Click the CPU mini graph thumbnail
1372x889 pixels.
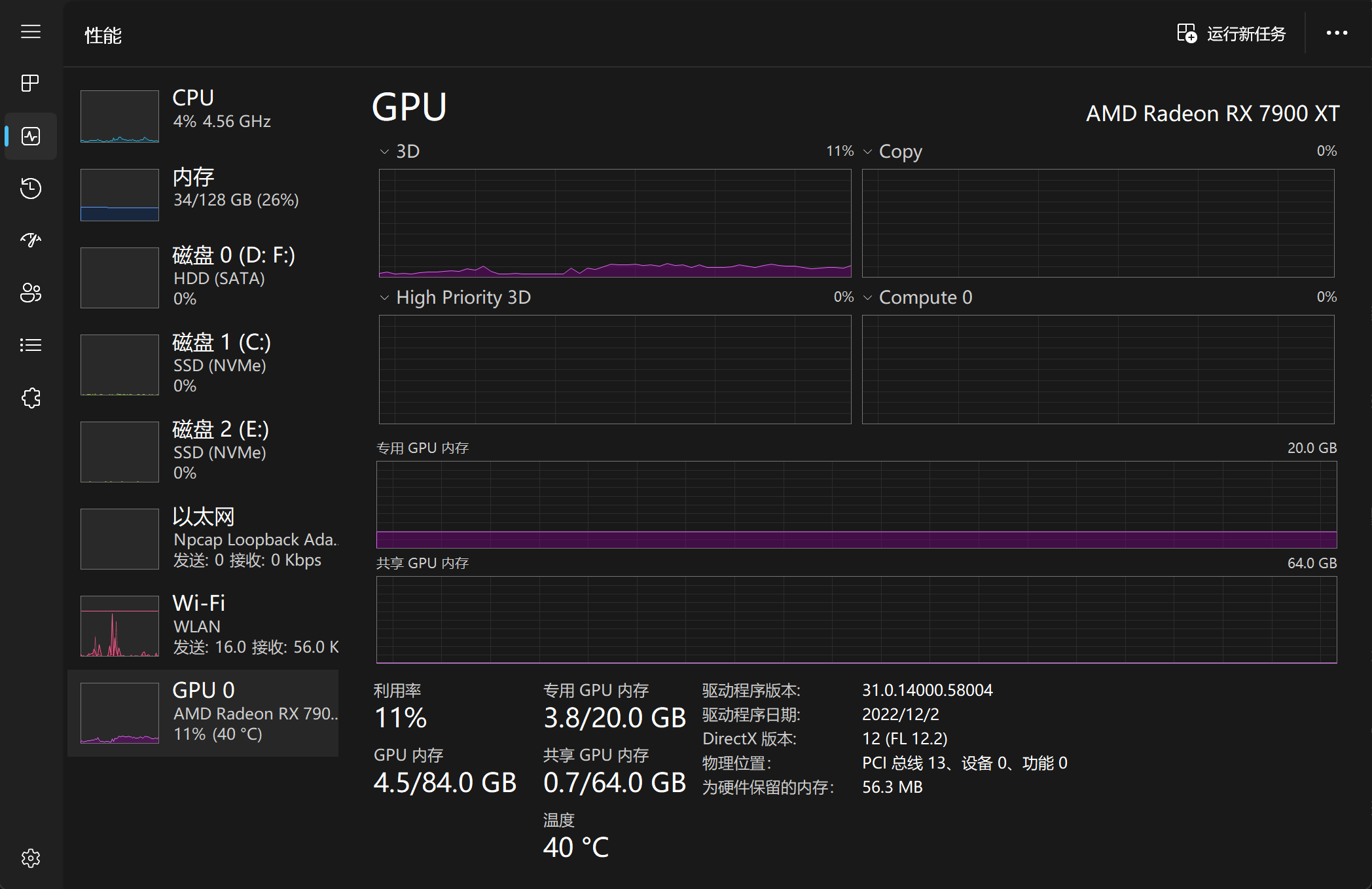pos(120,117)
